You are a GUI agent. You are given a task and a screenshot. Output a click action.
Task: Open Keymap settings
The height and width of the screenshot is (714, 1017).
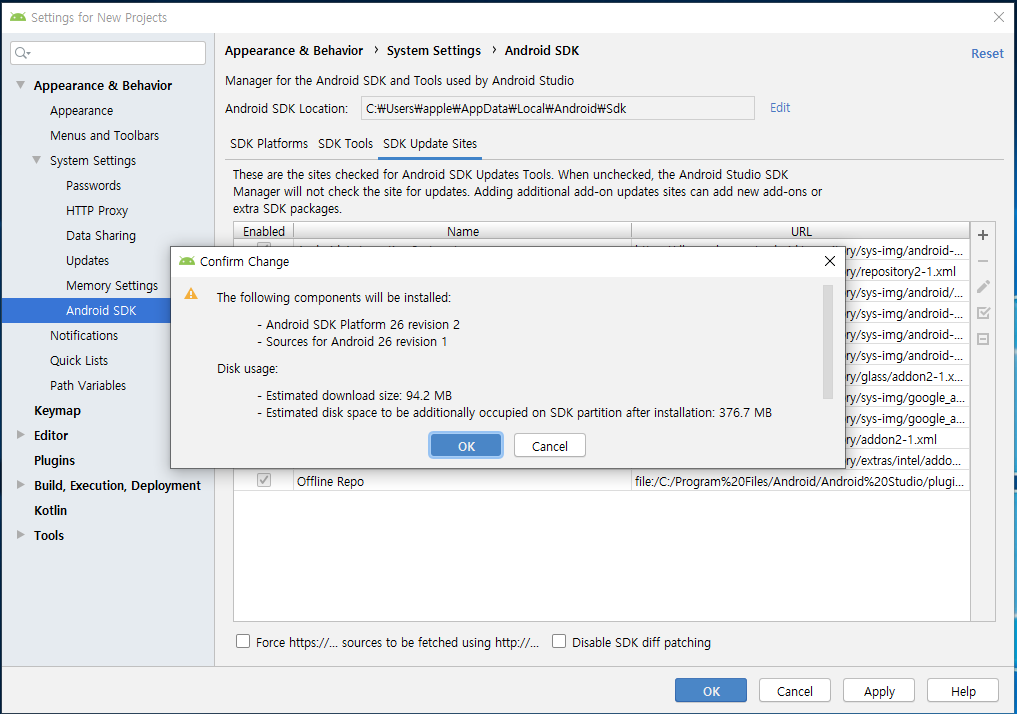coord(57,411)
